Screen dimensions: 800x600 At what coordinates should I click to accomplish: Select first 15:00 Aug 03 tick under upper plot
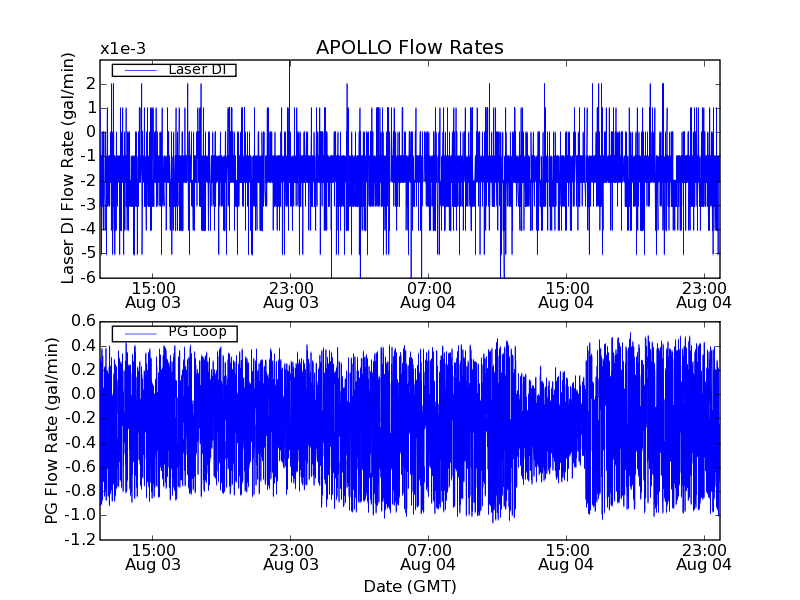point(152,294)
